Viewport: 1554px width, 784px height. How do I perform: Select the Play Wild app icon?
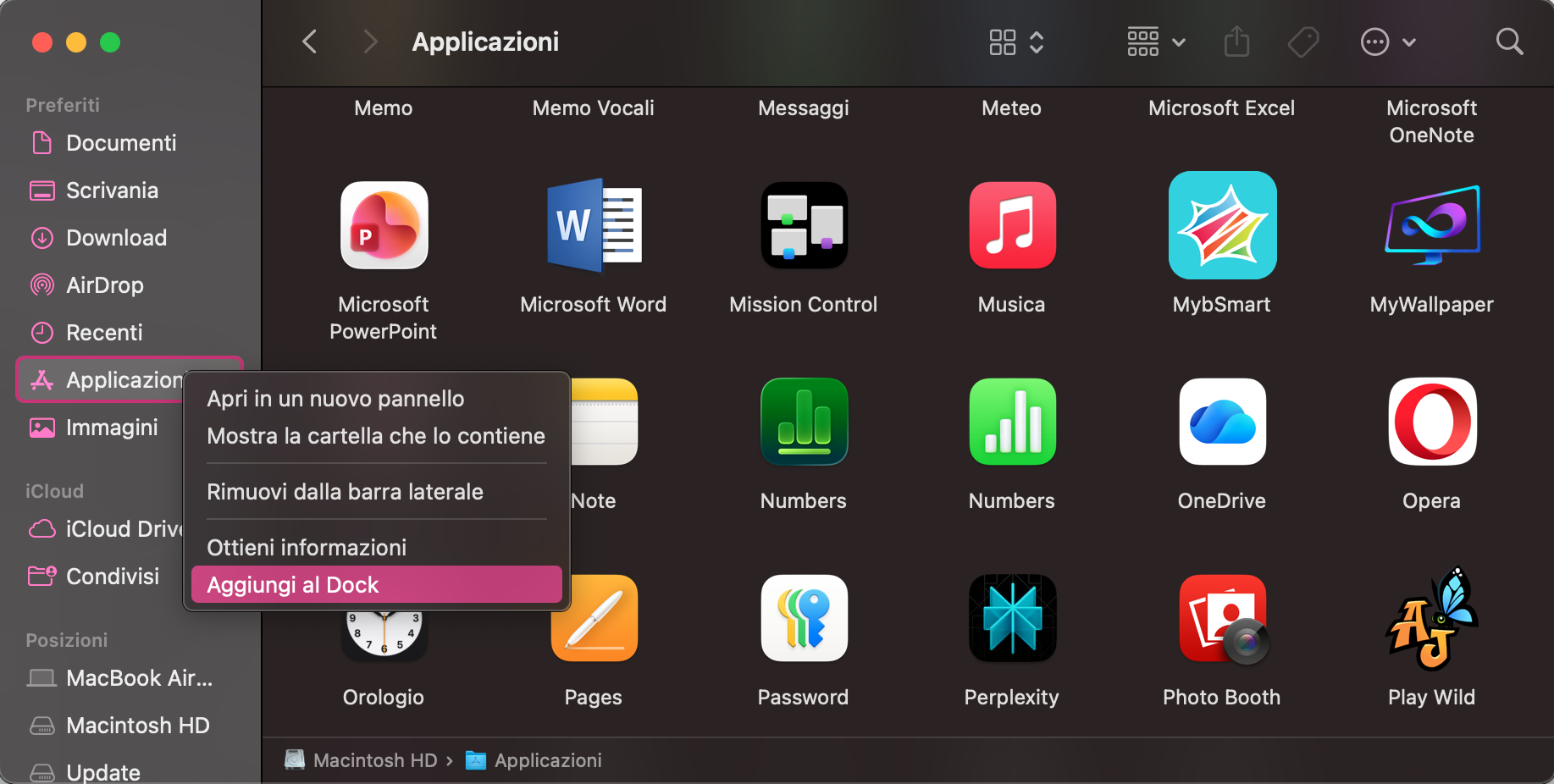(x=1432, y=618)
